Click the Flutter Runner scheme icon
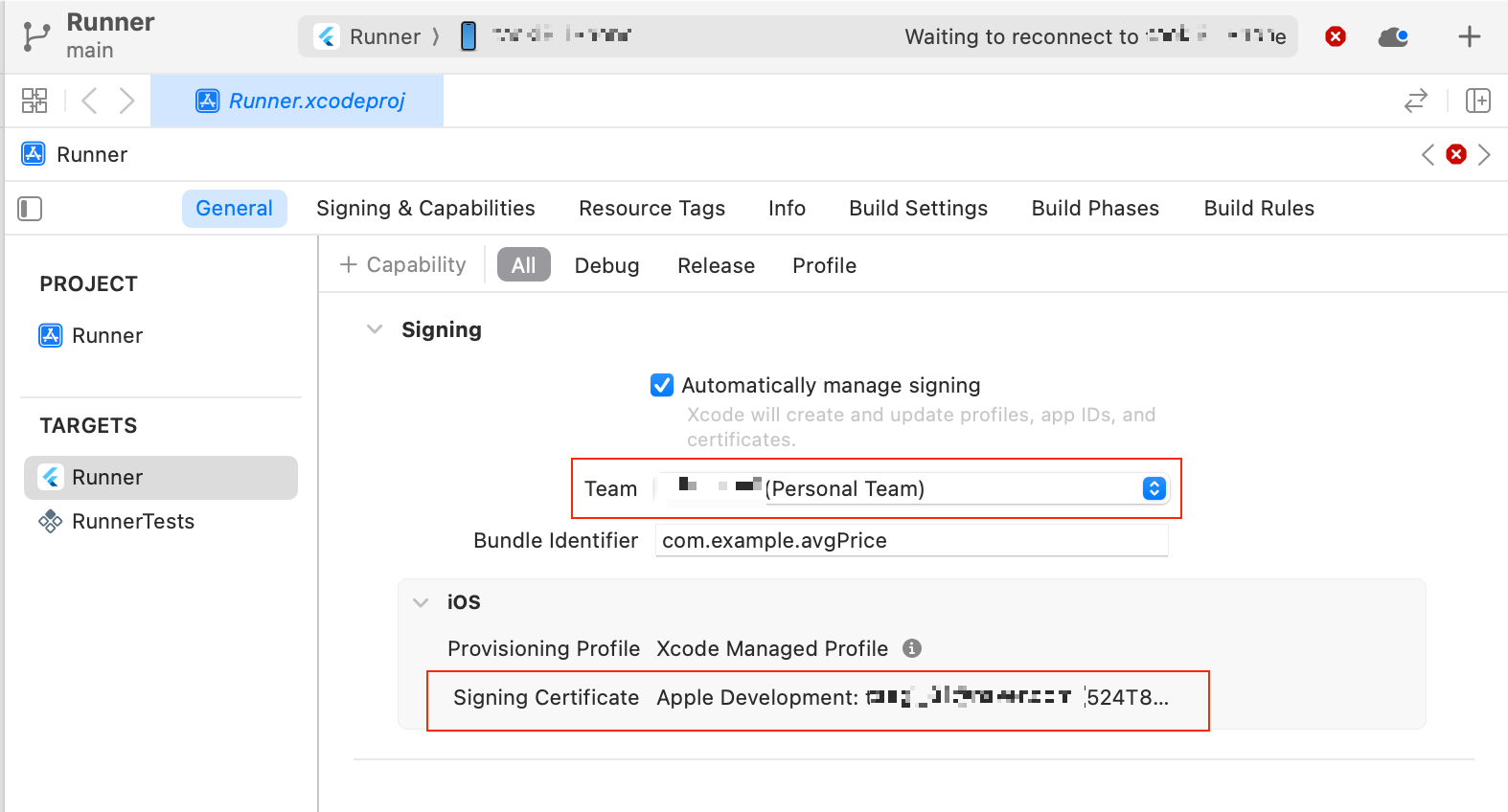1508x812 pixels. [x=328, y=36]
